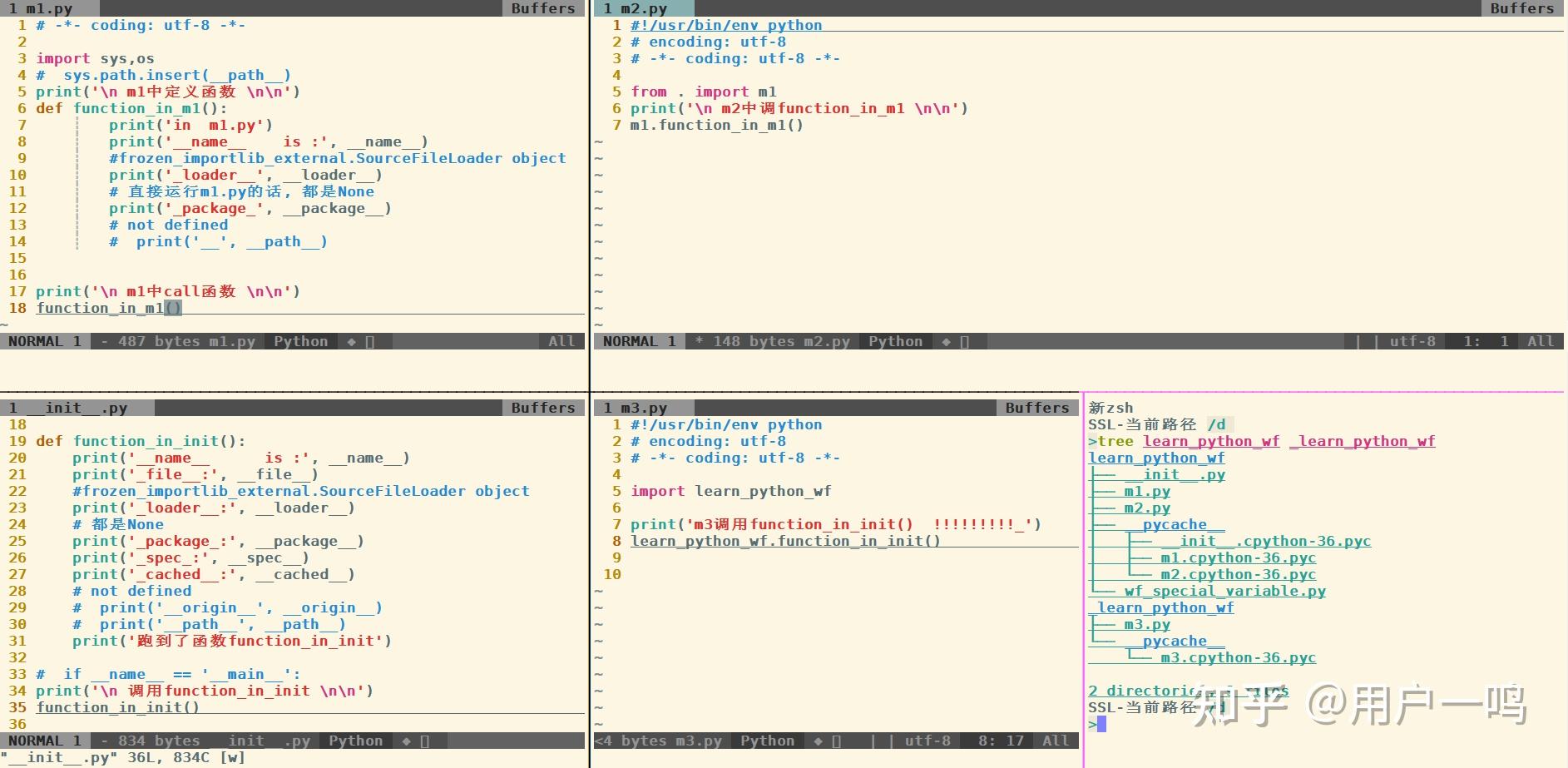Click m1.cpython-36.pyc in the tree output
The height and width of the screenshot is (768, 1568).
coord(1239,557)
